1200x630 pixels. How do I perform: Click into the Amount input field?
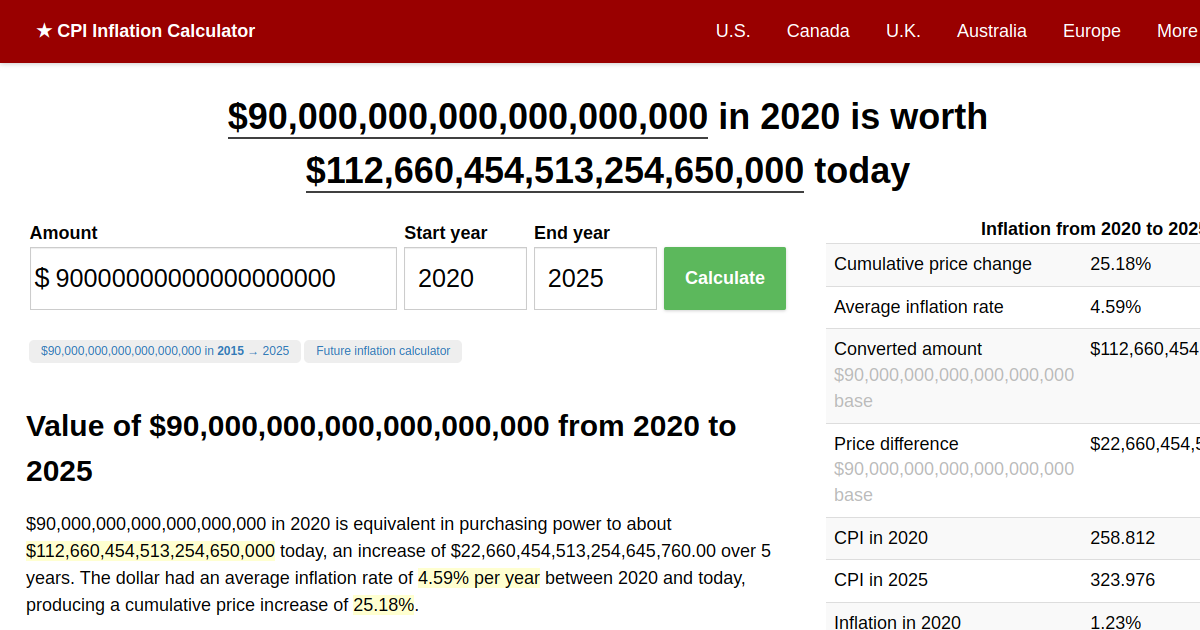(x=212, y=278)
